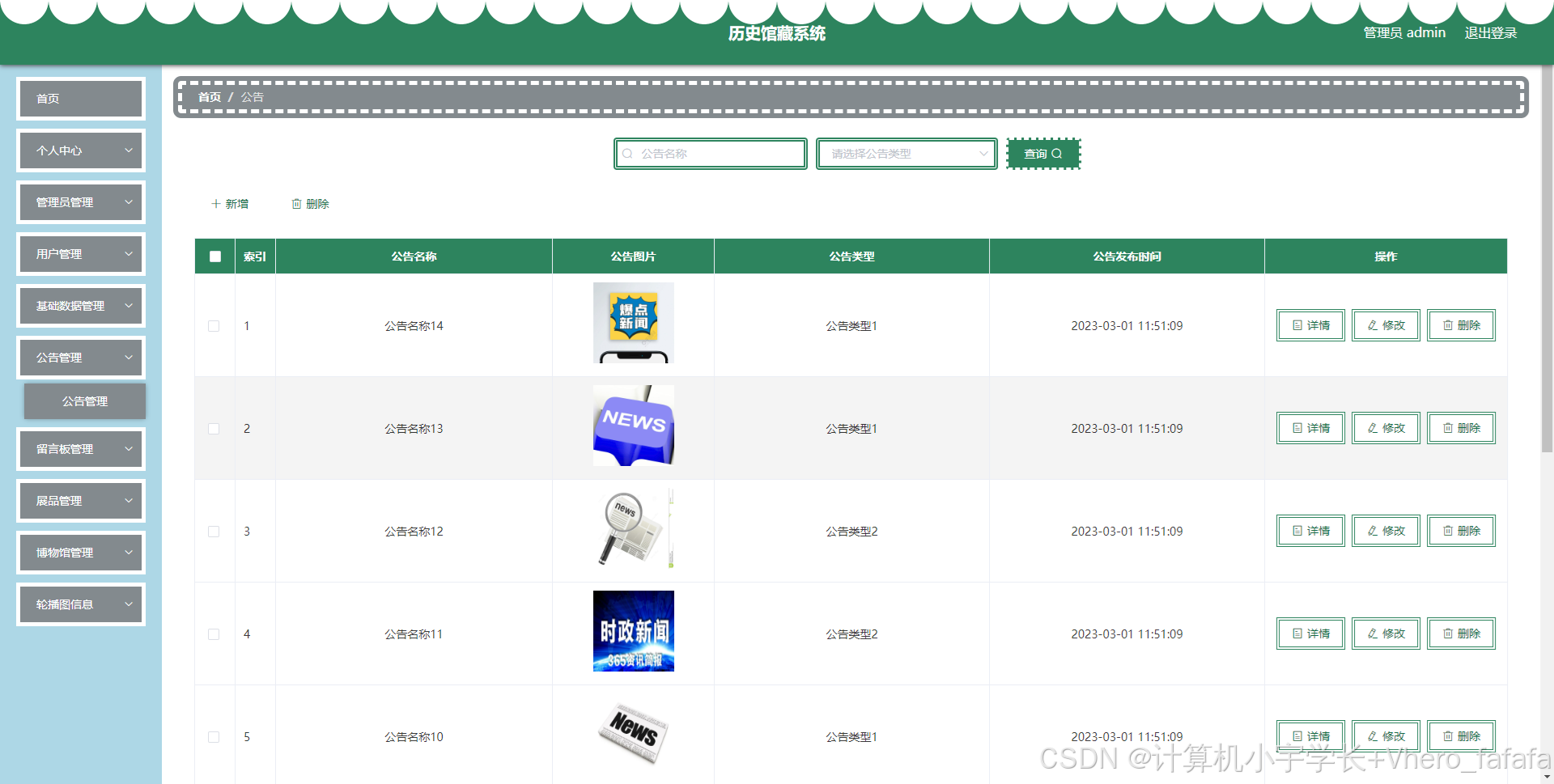The width and height of the screenshot is (1554, 784).
Task: Open the 爆点新闻 thumbnail in row 1
Action: point(634,323)
